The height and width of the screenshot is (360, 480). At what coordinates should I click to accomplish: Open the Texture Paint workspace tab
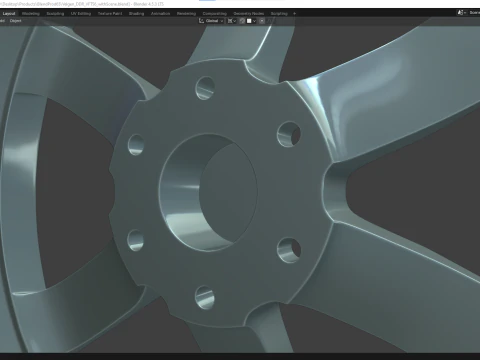(110, 13)
